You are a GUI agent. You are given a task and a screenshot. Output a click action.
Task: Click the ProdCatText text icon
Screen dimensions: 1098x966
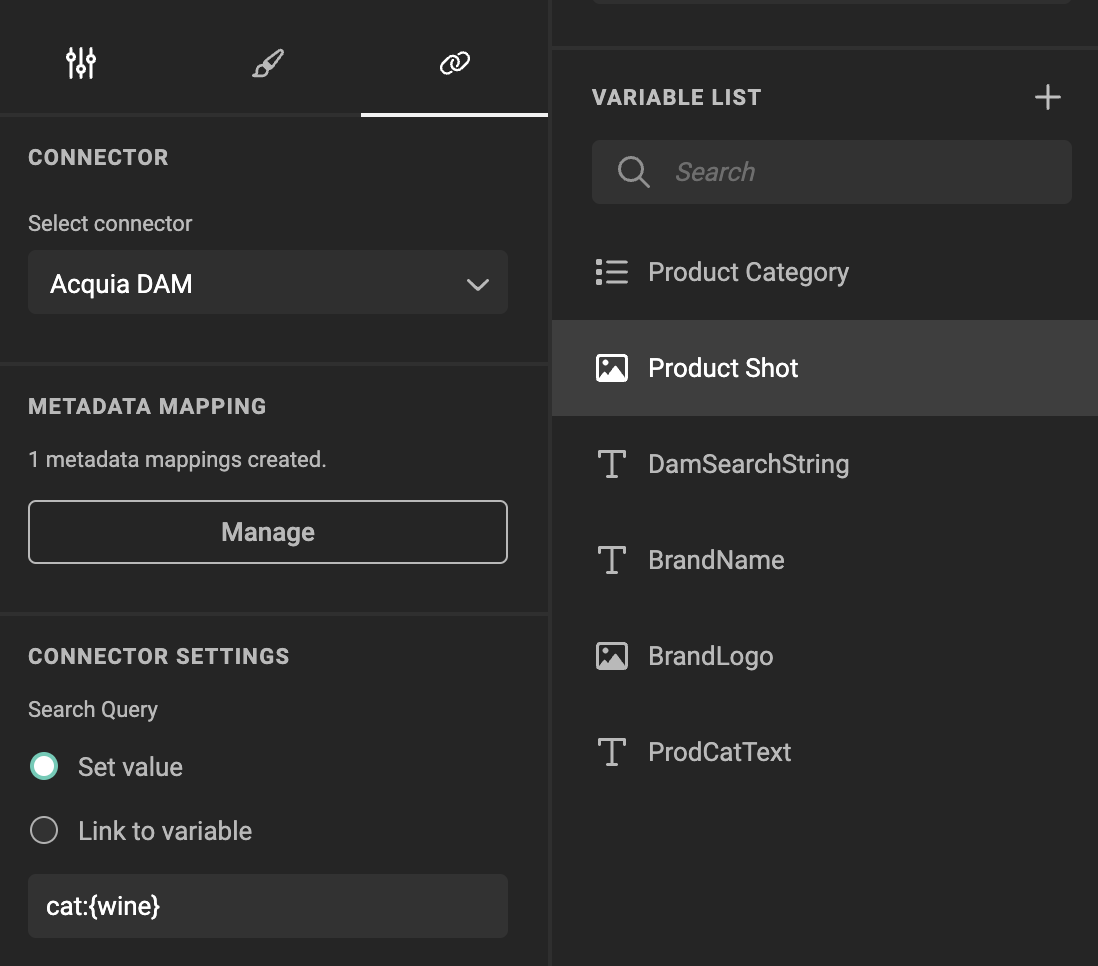tap(611, 752)
